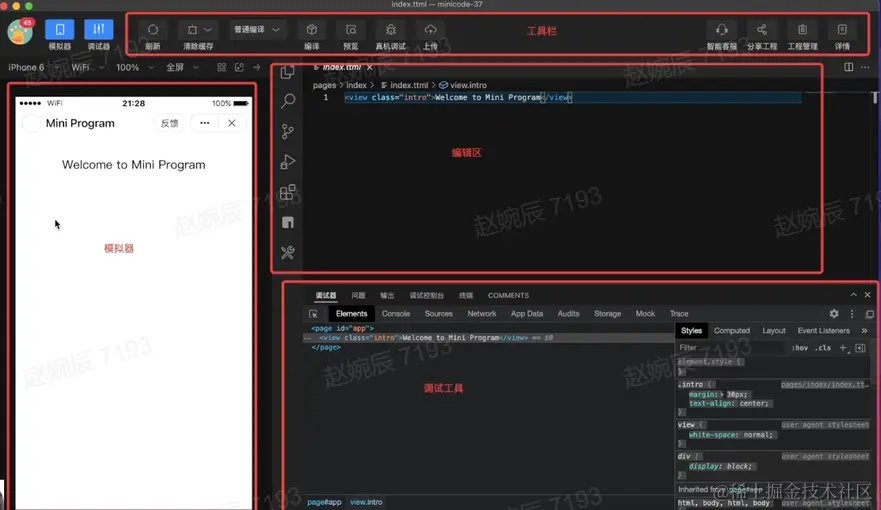Switch to the COMMENTS tab
The height and width of the screenshot is (510, 881).
click(508, 295)
